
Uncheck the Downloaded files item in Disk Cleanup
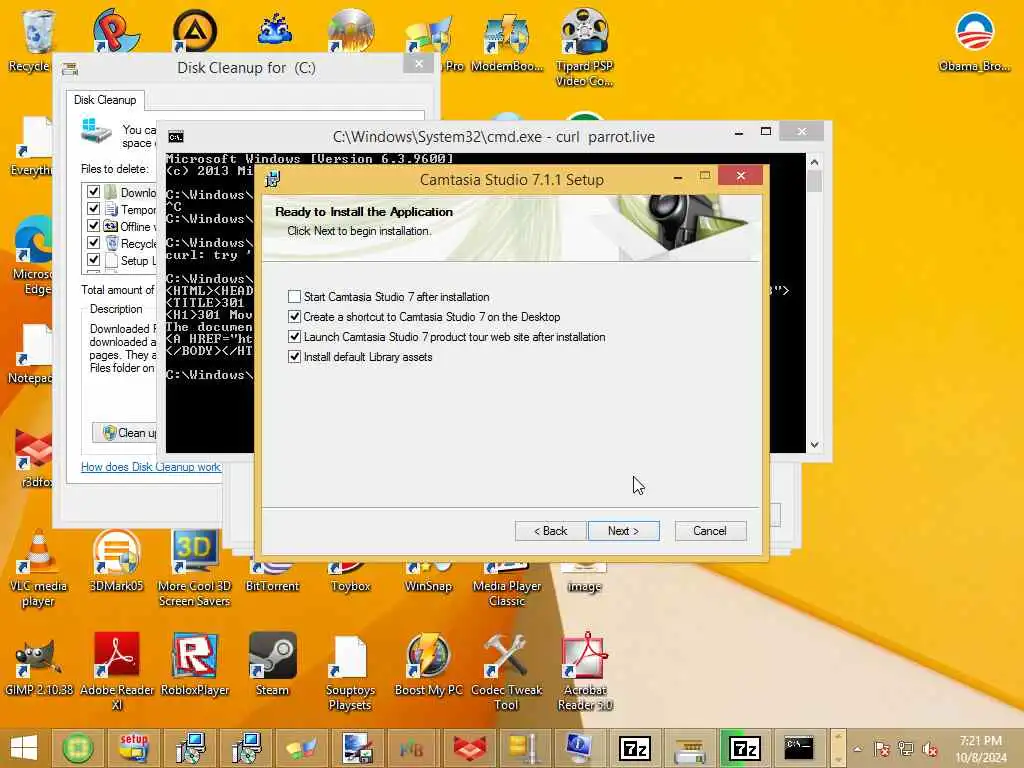coord(93,192)
